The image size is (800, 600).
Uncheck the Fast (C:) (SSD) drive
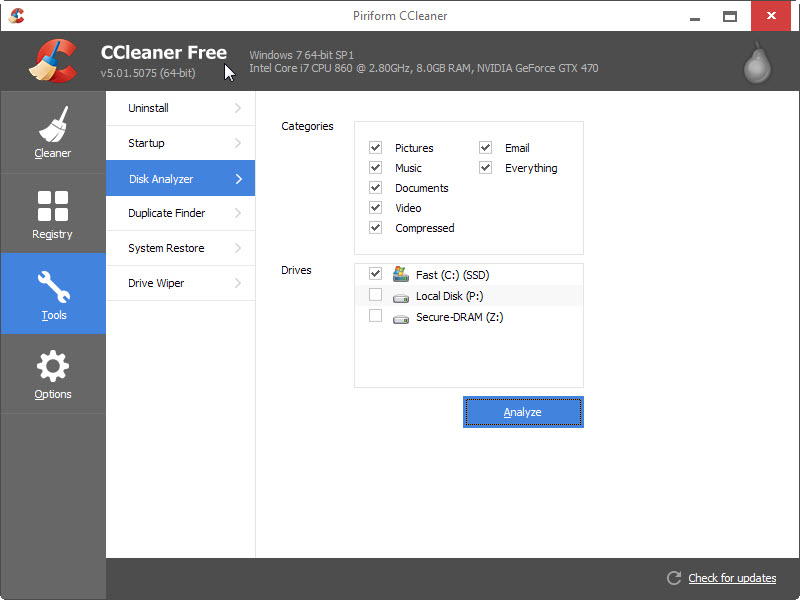pos(376,273)
